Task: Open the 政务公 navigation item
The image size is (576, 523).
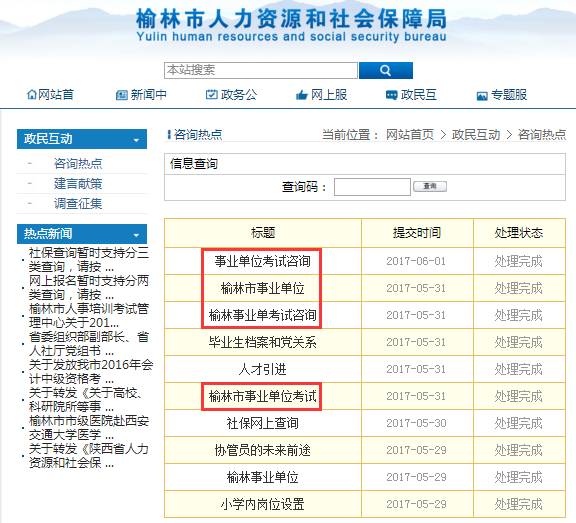Action: (x=239, y=95)
